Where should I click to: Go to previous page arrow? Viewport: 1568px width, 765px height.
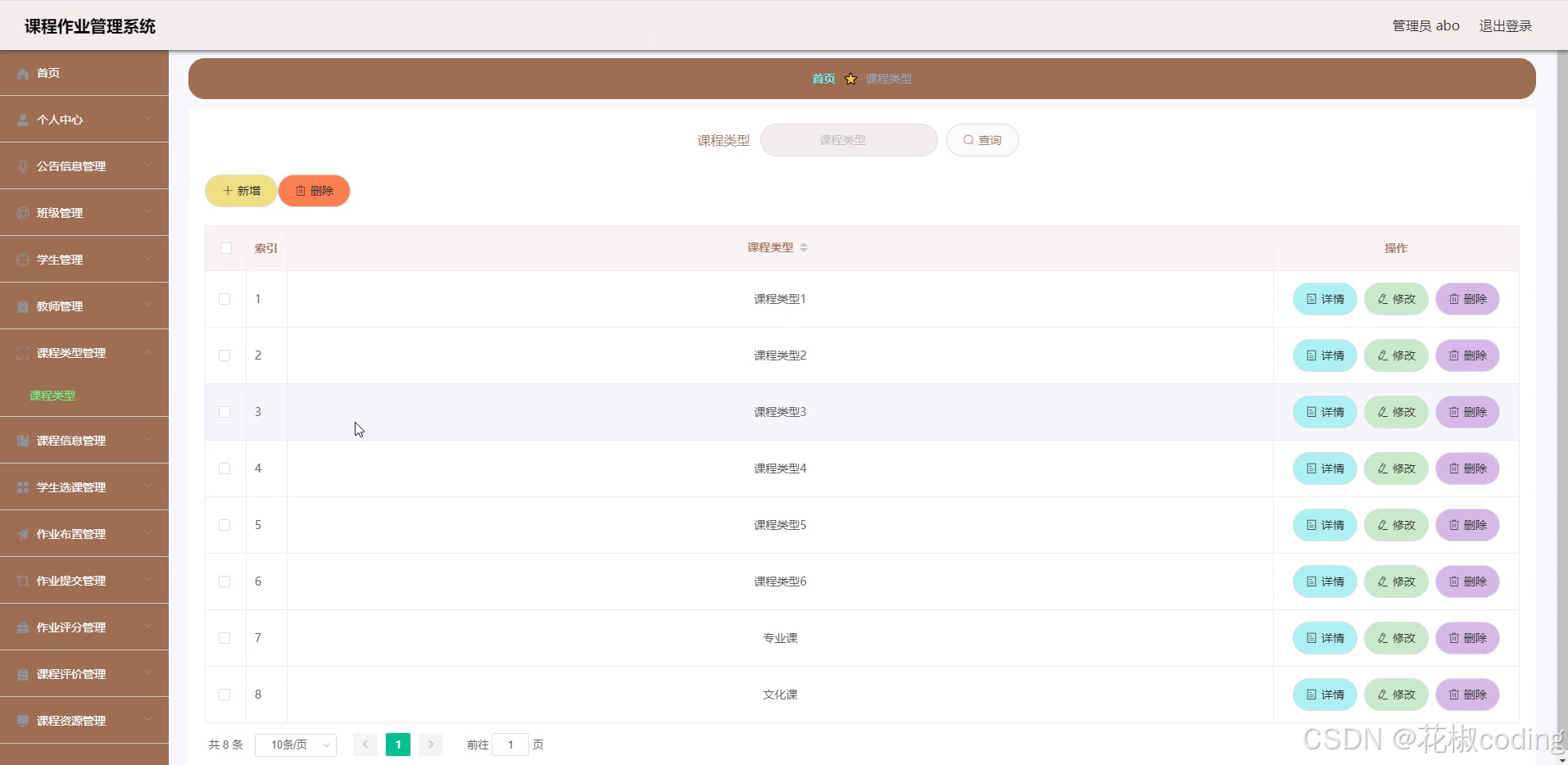[x=365, y=745]
